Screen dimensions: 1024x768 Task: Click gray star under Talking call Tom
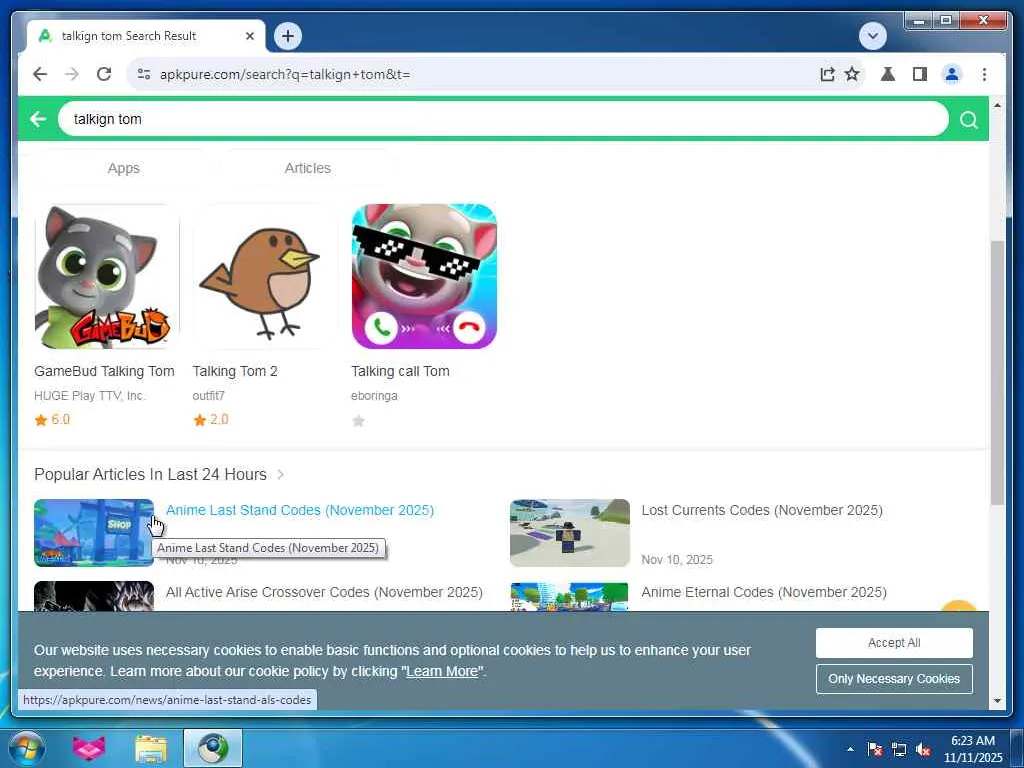pos(359,421)
